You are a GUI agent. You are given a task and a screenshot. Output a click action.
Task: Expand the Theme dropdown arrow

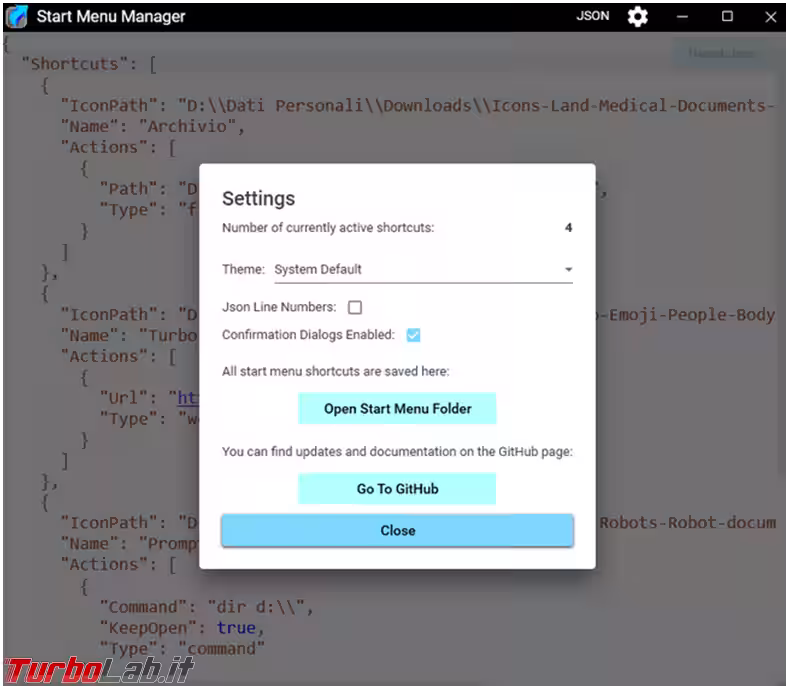click(x=568, y=270)
